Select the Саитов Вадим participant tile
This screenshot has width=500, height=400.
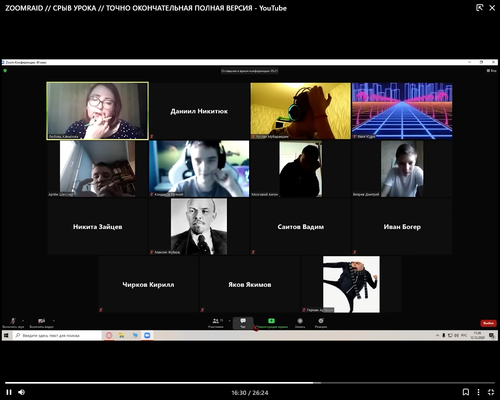(x=301, y=227)
